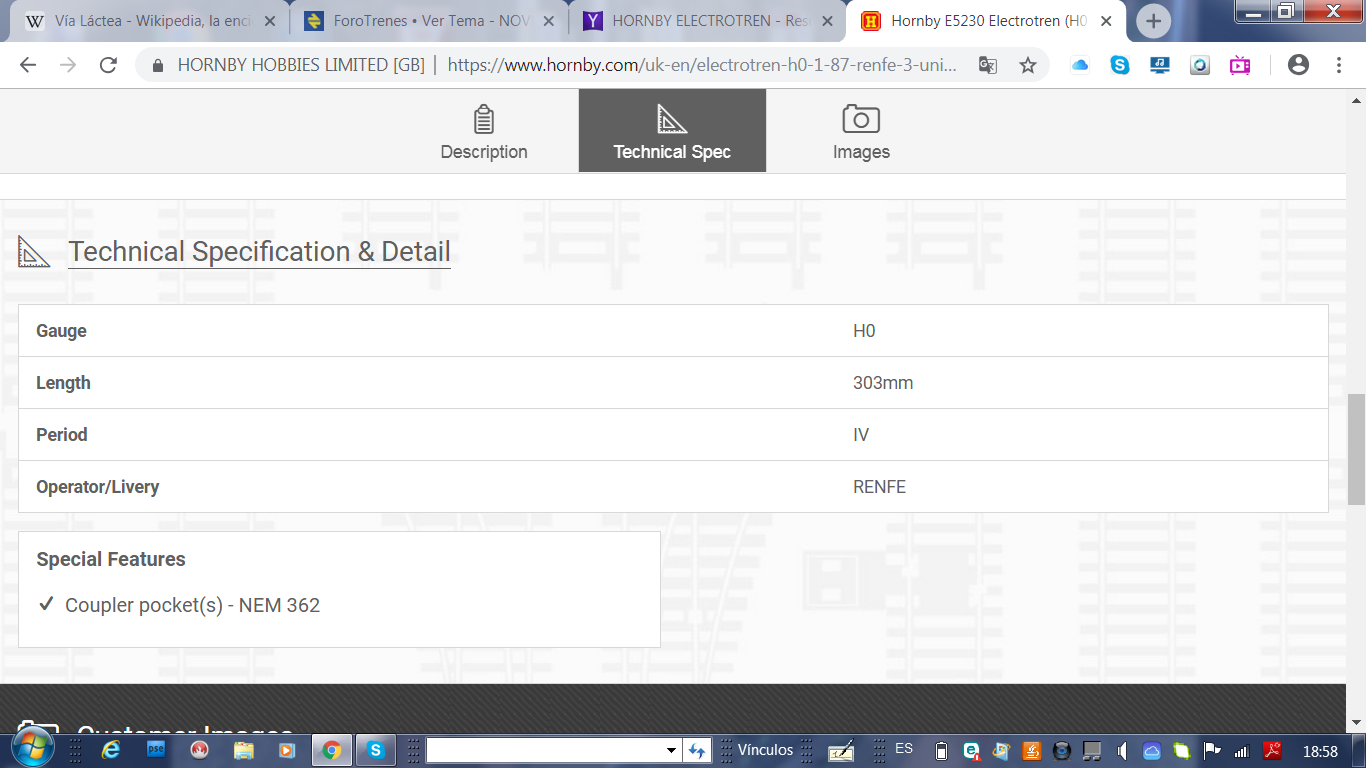The width and height of the screenshot is (1366, 768).
Task: Click the scrollbar down arrow
Action: 1357,722
